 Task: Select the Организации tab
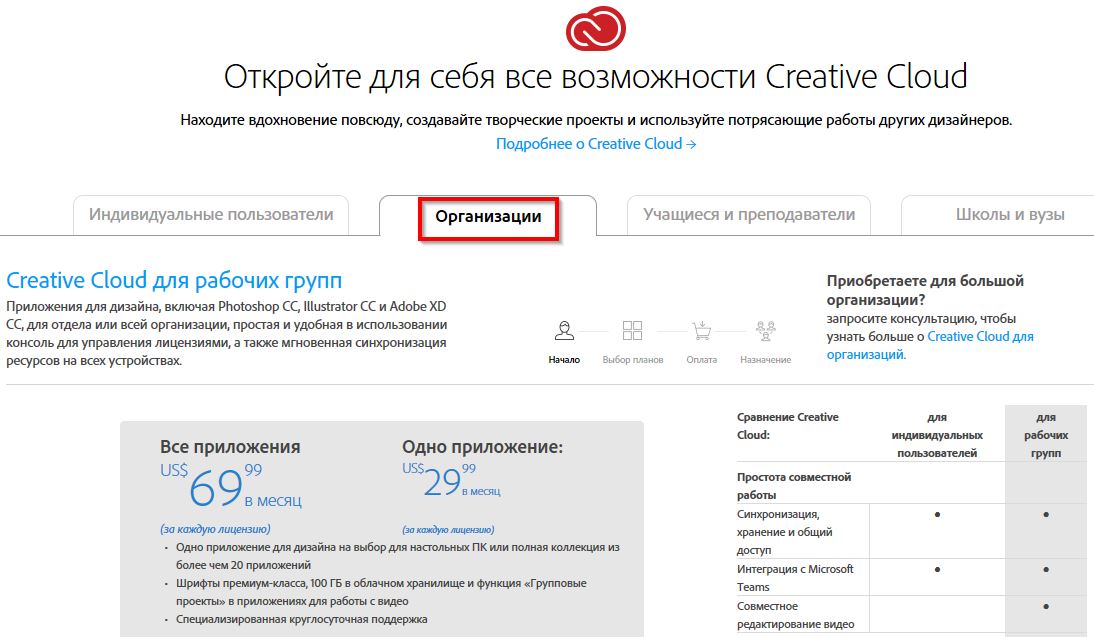tap(488, 216)
